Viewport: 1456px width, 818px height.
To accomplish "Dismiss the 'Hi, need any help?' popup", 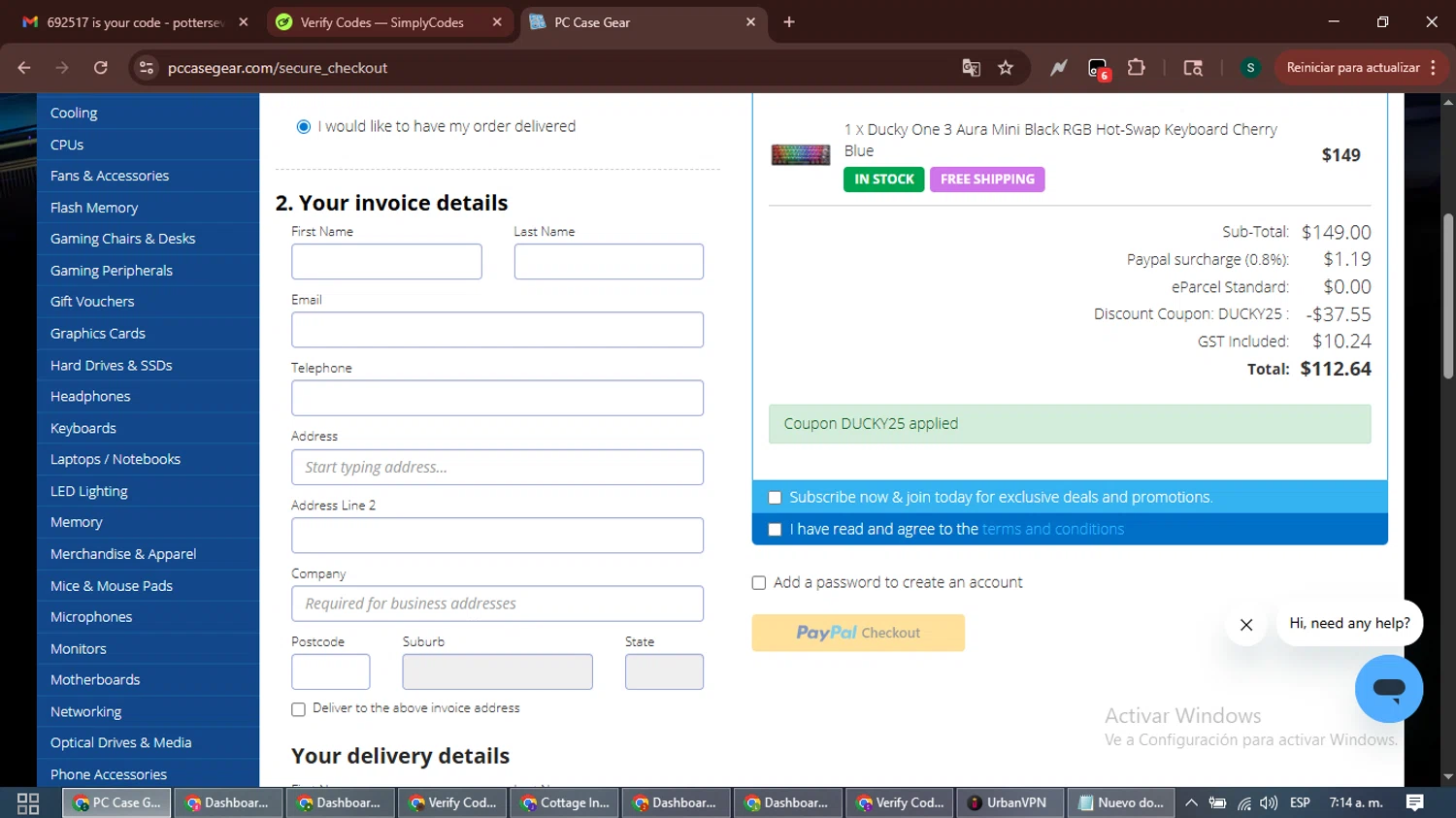I will click(x=1246, y=625).
